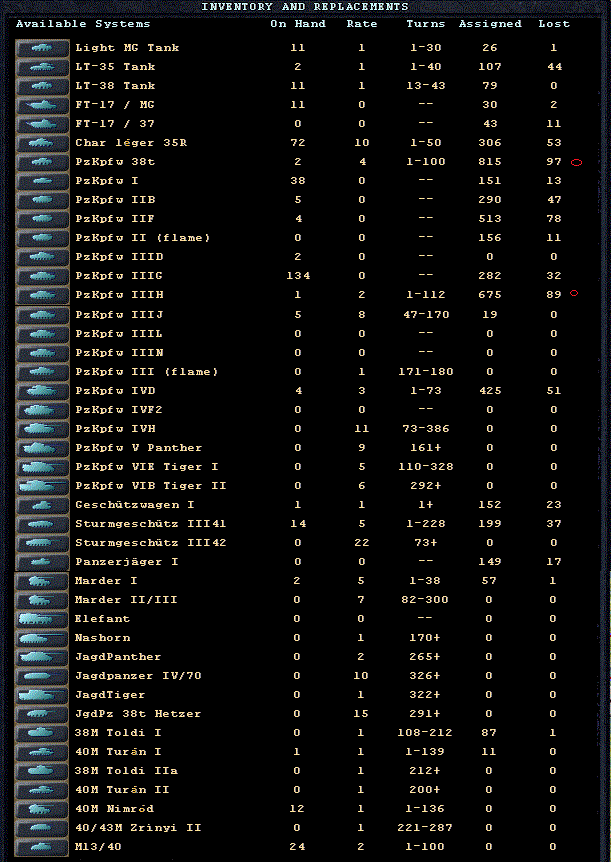Screen dimensions: 611x862
Task: Select the PzKpfw IIF icon button
Action: pyautogui.click(x=43, y=219)
